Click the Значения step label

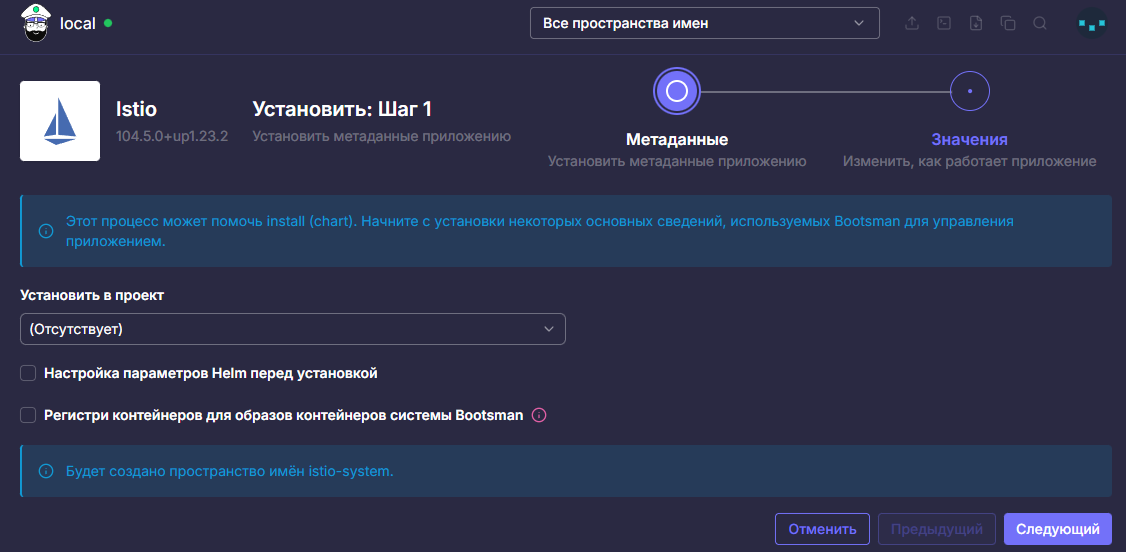969,139
